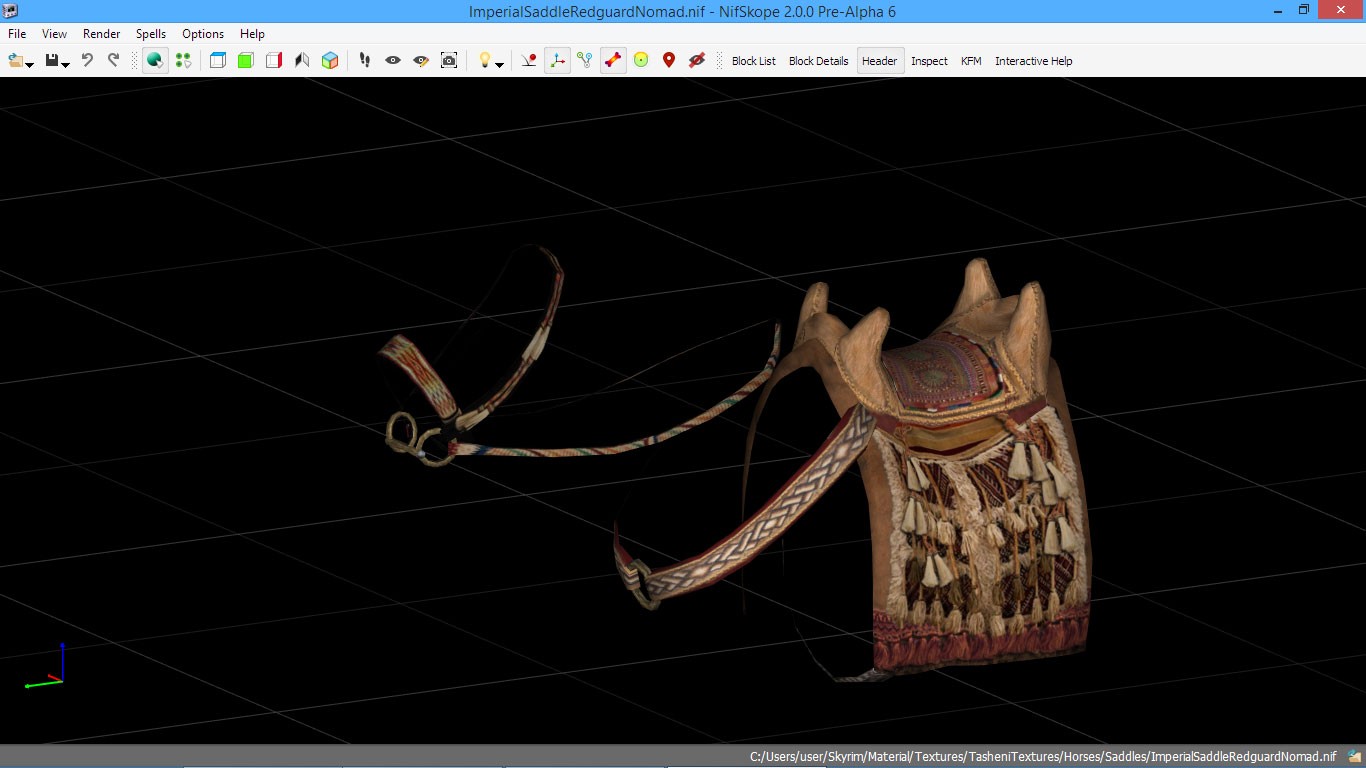Toggle the red pin marker icon
The height and width of the screenshot is (768, 1366).
point(669,60)
